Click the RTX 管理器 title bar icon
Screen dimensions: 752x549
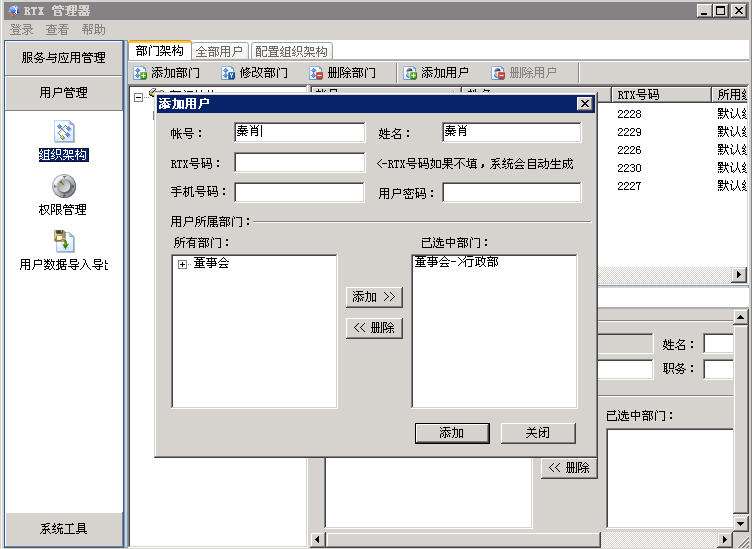click(12, 10)
